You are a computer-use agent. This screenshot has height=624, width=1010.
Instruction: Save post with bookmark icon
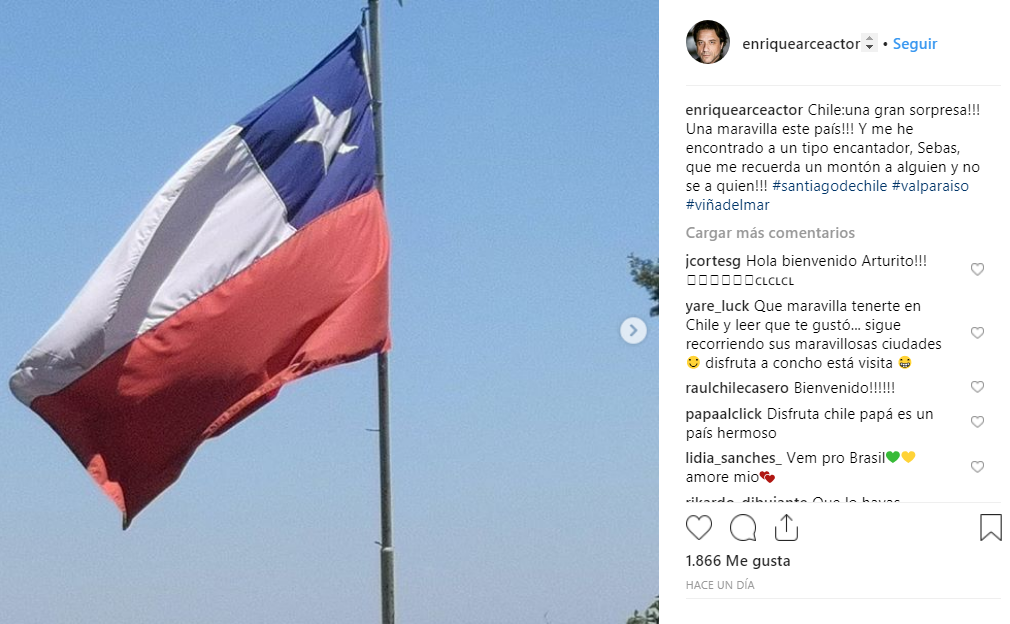click(x=991, y=527)
